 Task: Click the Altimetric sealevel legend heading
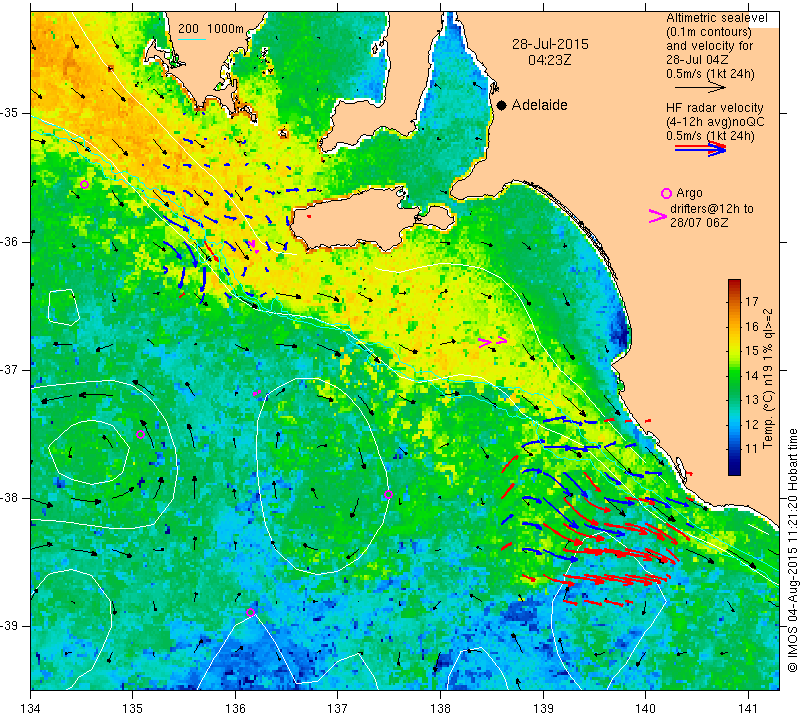(x=716, y=18)
